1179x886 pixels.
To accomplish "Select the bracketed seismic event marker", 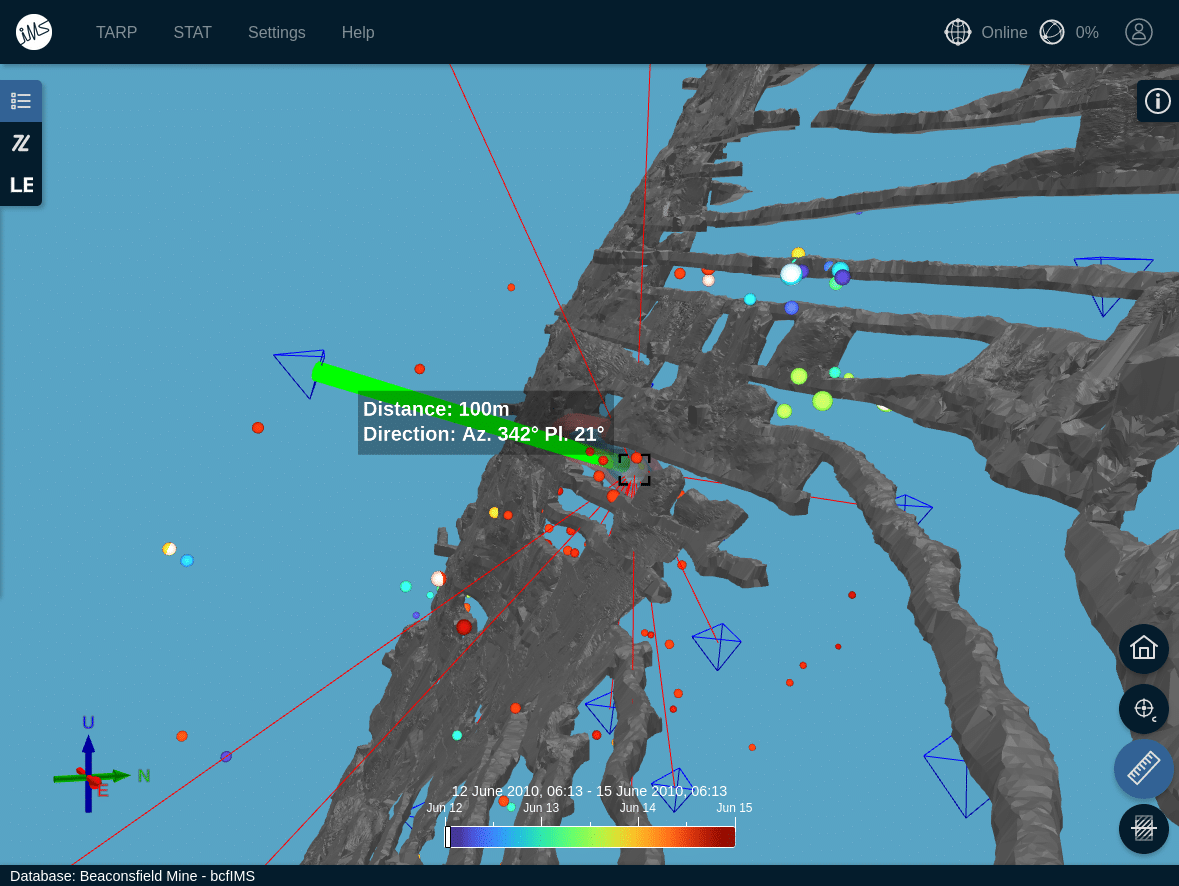I will (x=634, y=469).
